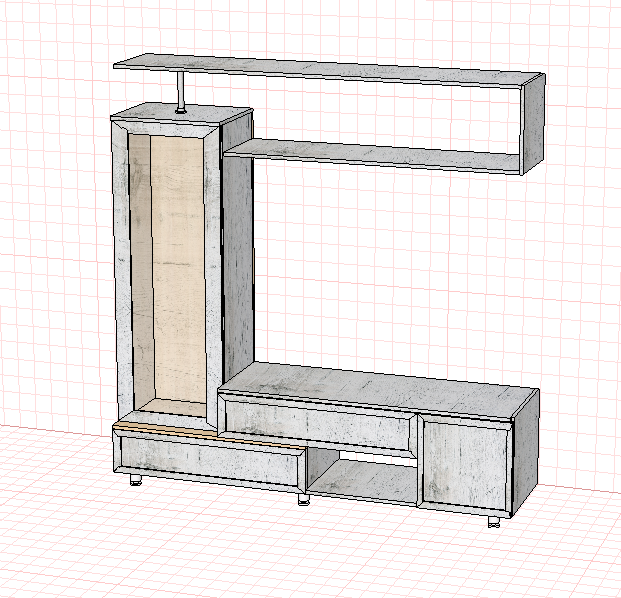The image size is (621, 598).
Task: Select the lower left drawer front
Action: click(x=209, y=460)
